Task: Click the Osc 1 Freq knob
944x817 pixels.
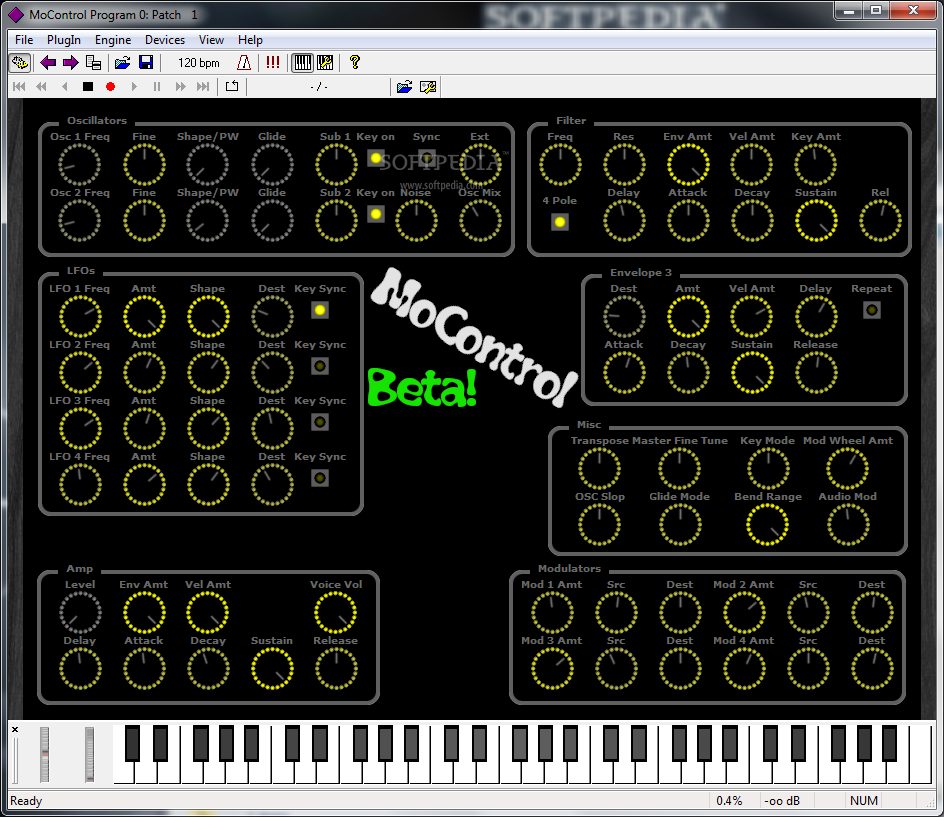Action: 79,165
